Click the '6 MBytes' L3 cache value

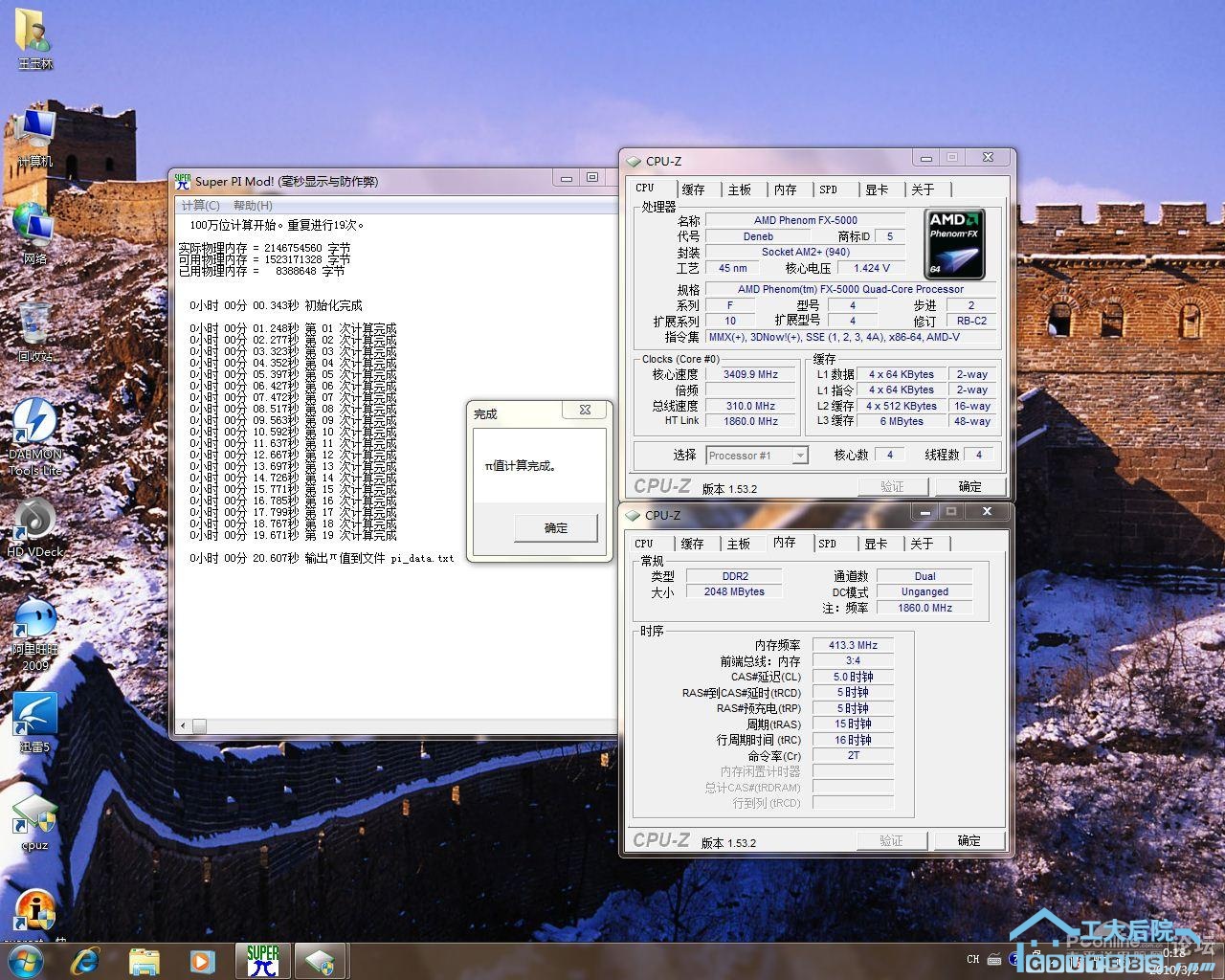click(x=902, y=421)
